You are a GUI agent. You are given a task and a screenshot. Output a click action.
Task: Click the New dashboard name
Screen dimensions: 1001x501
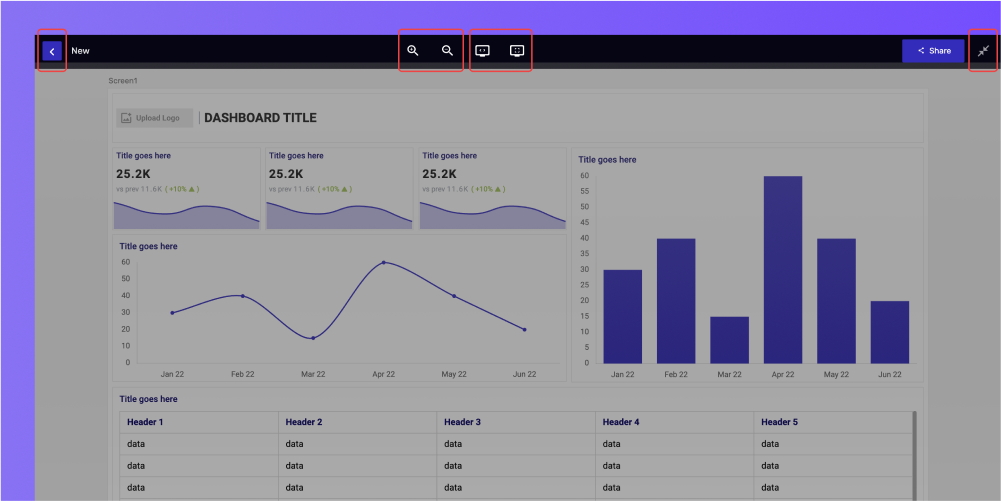coord(80,51)
